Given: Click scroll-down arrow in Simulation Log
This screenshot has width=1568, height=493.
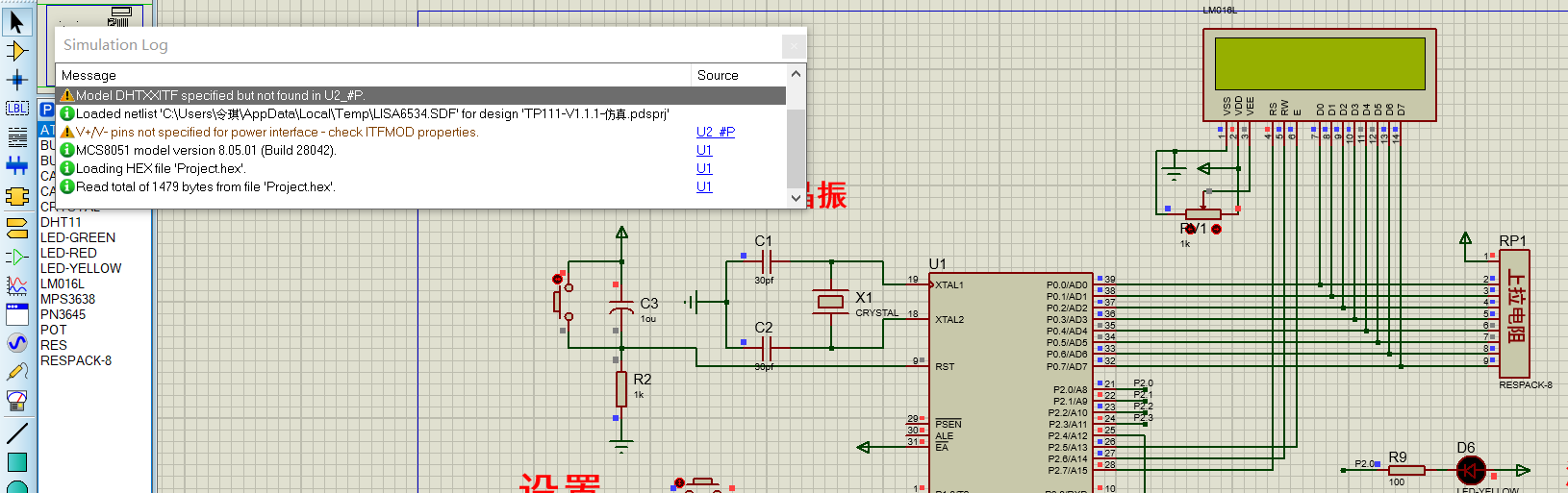Looking at the screenshot, I should 796,198.
